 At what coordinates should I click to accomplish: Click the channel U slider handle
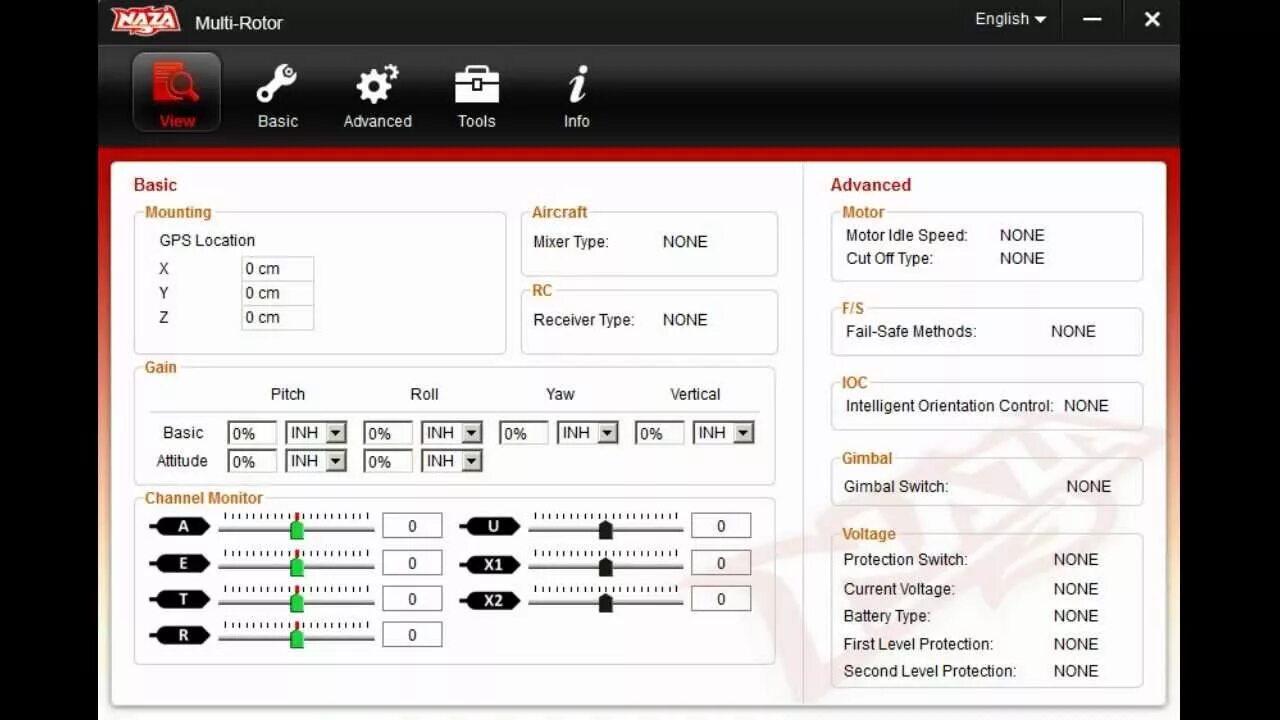605,529
